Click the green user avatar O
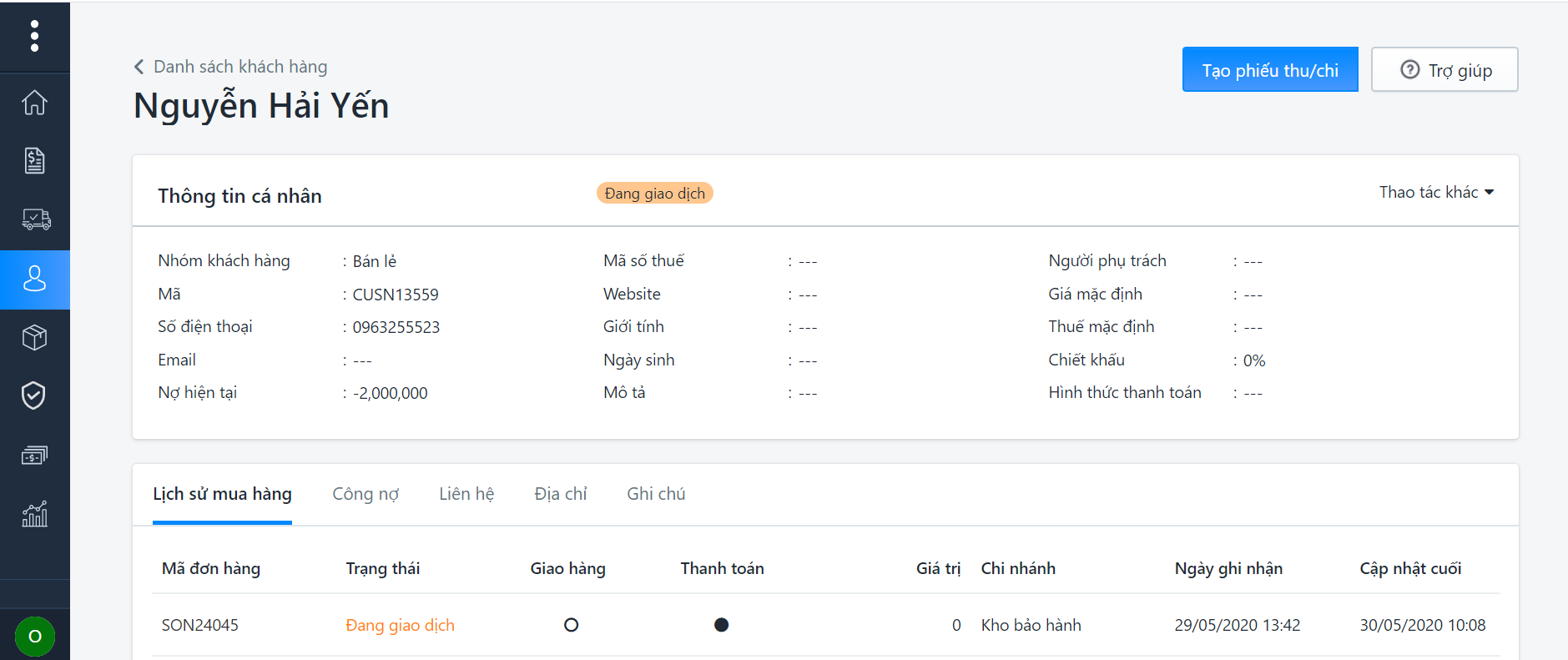This screenshot has height=660, width=1568. 35,637
